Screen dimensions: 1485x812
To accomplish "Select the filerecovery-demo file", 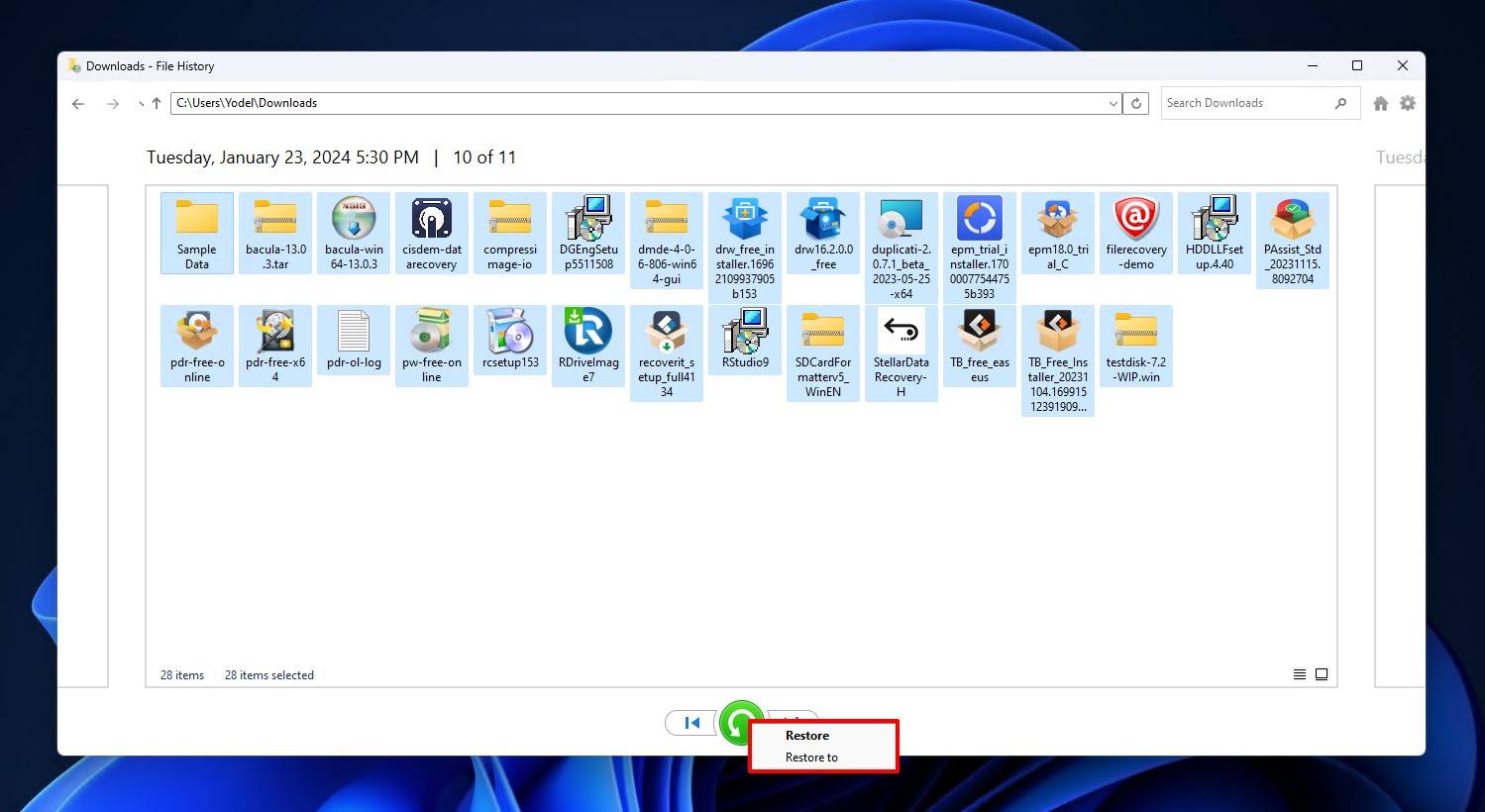I will pos(1136,233).
